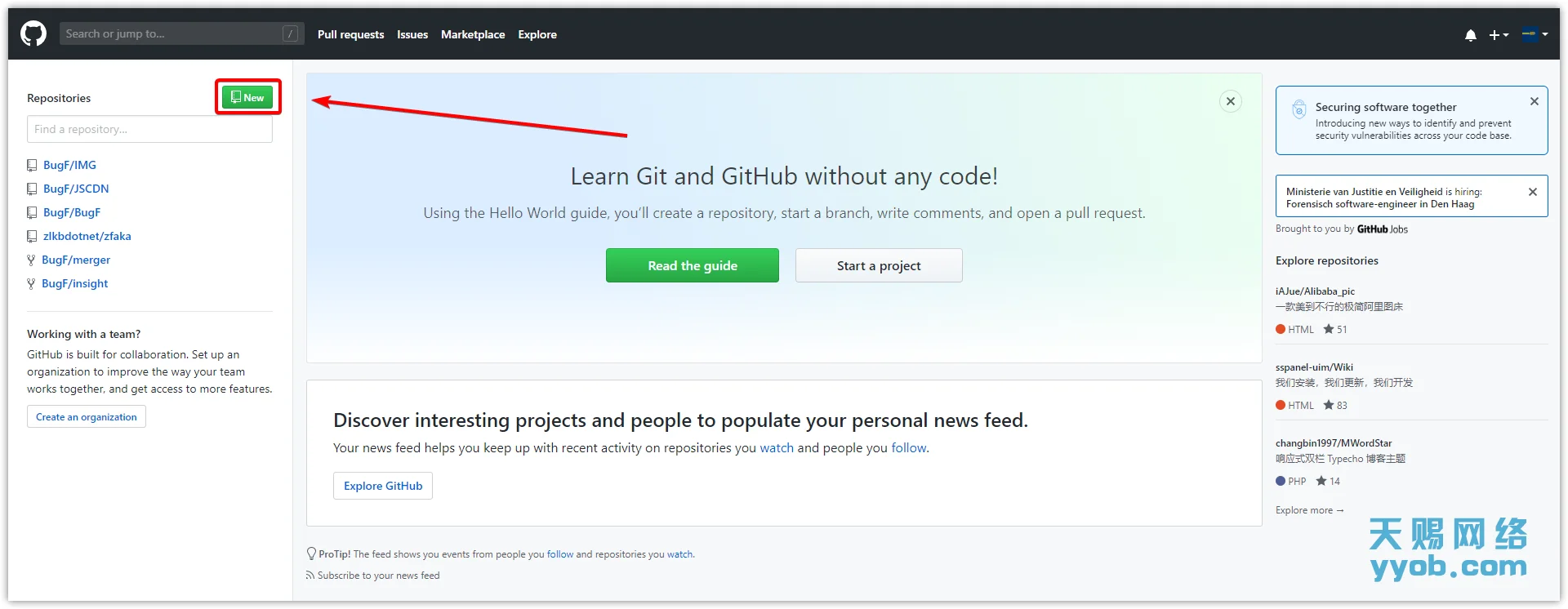Click the star count 83 for sspanel-uim/Wiki
Image resolution: width=1568 pixels, height=609 pixels.
point(1335,405)
